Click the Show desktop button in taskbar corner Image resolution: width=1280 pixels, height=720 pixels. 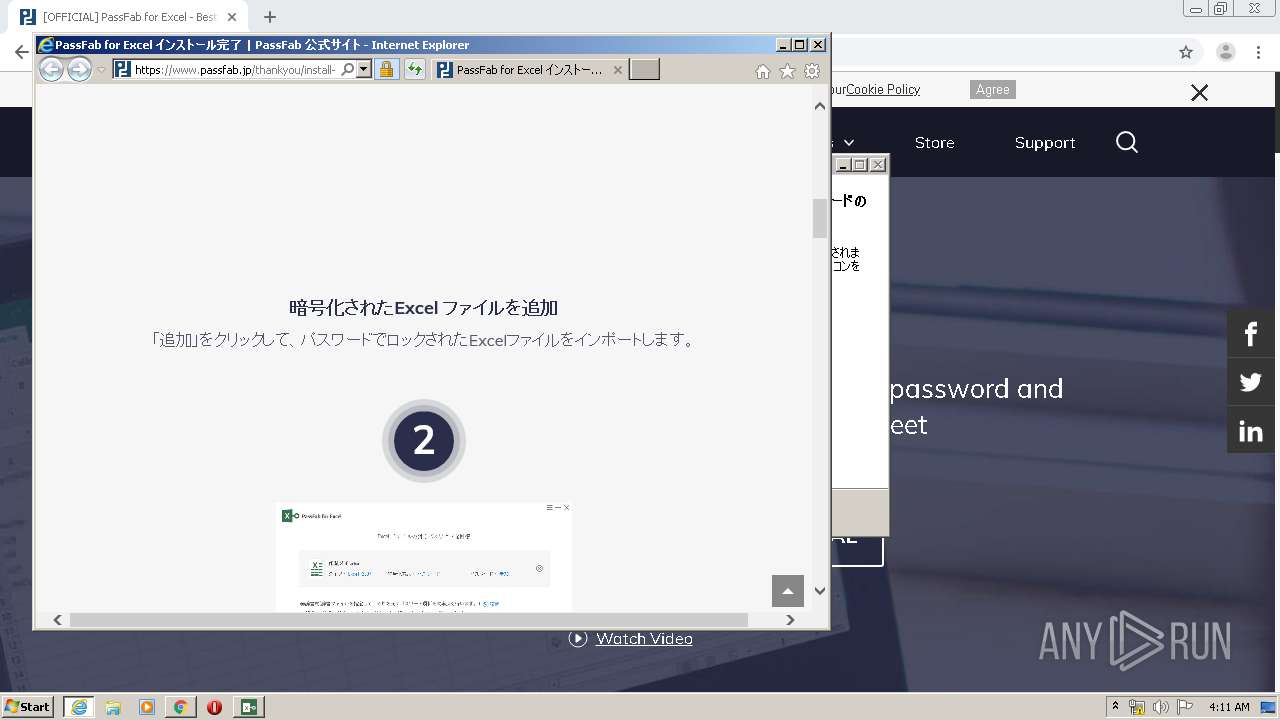1268,707
